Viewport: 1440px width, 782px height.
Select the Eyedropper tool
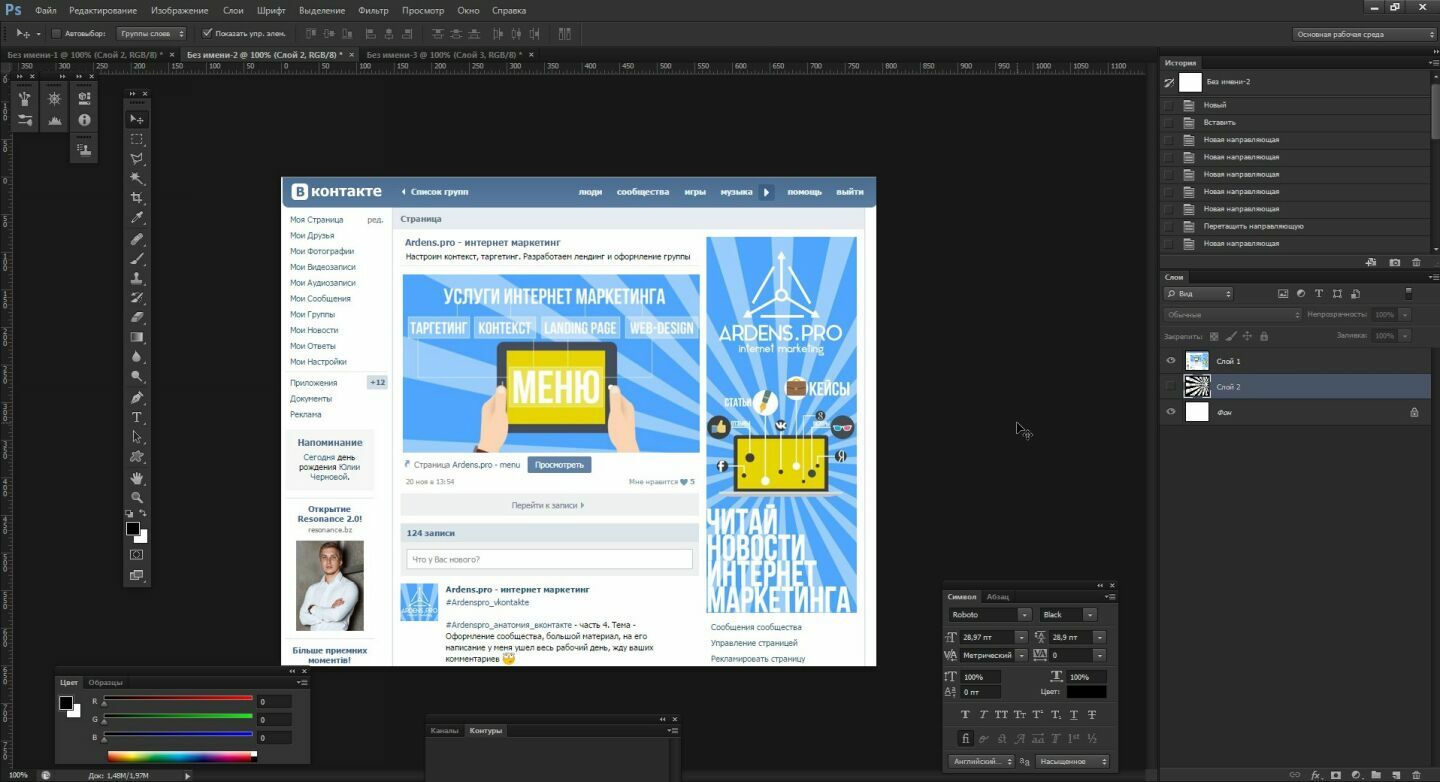137,218
